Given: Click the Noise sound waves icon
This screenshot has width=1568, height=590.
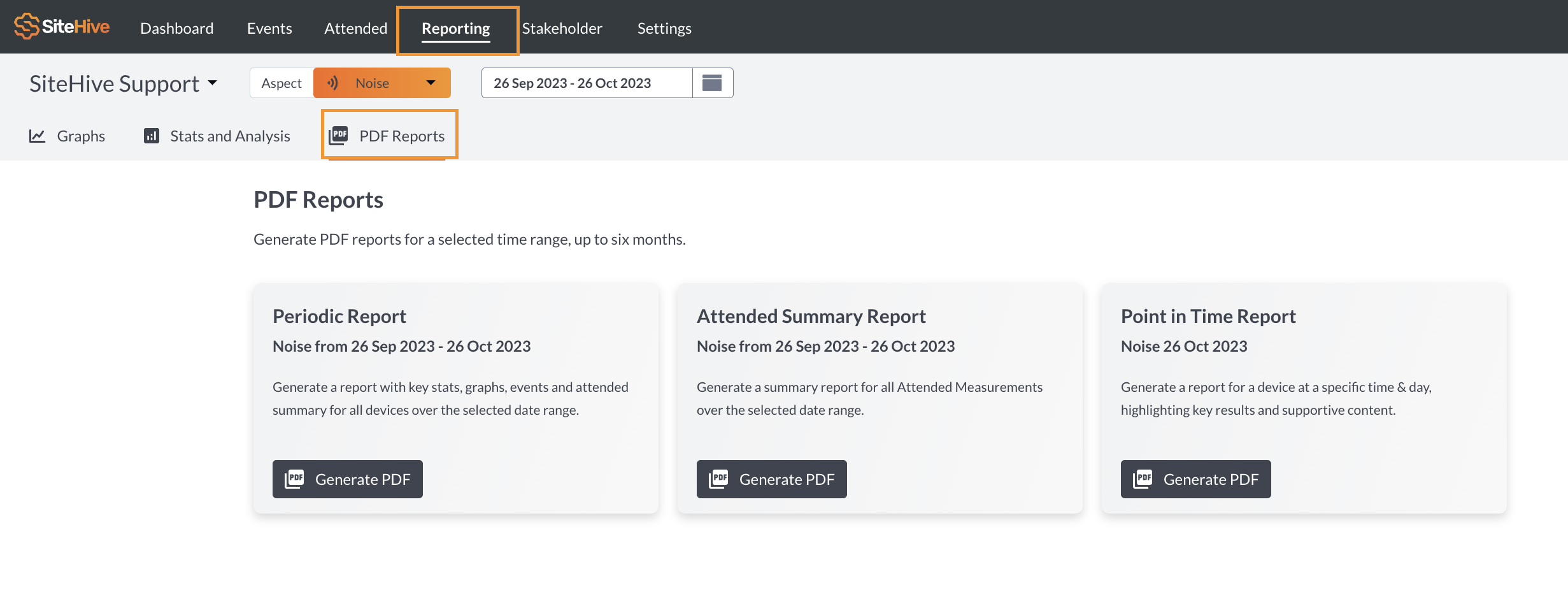Looking at the screenshot, I should tap(333, 82).
